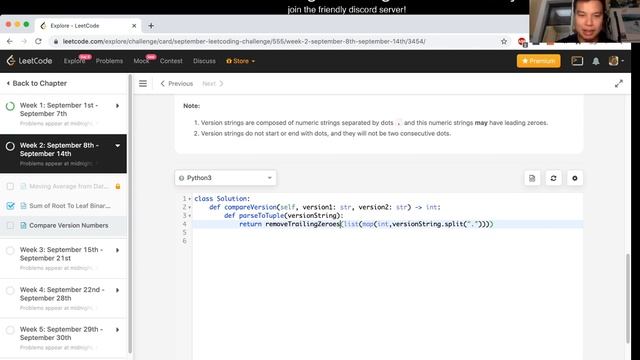
Task: Open Discuss in navigation bar
Action: (204, 61)
